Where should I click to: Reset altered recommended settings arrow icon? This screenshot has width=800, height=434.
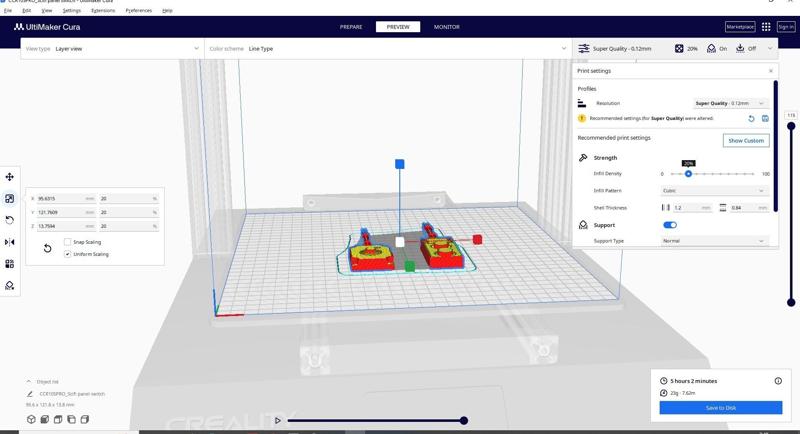(x=751, y=118)
